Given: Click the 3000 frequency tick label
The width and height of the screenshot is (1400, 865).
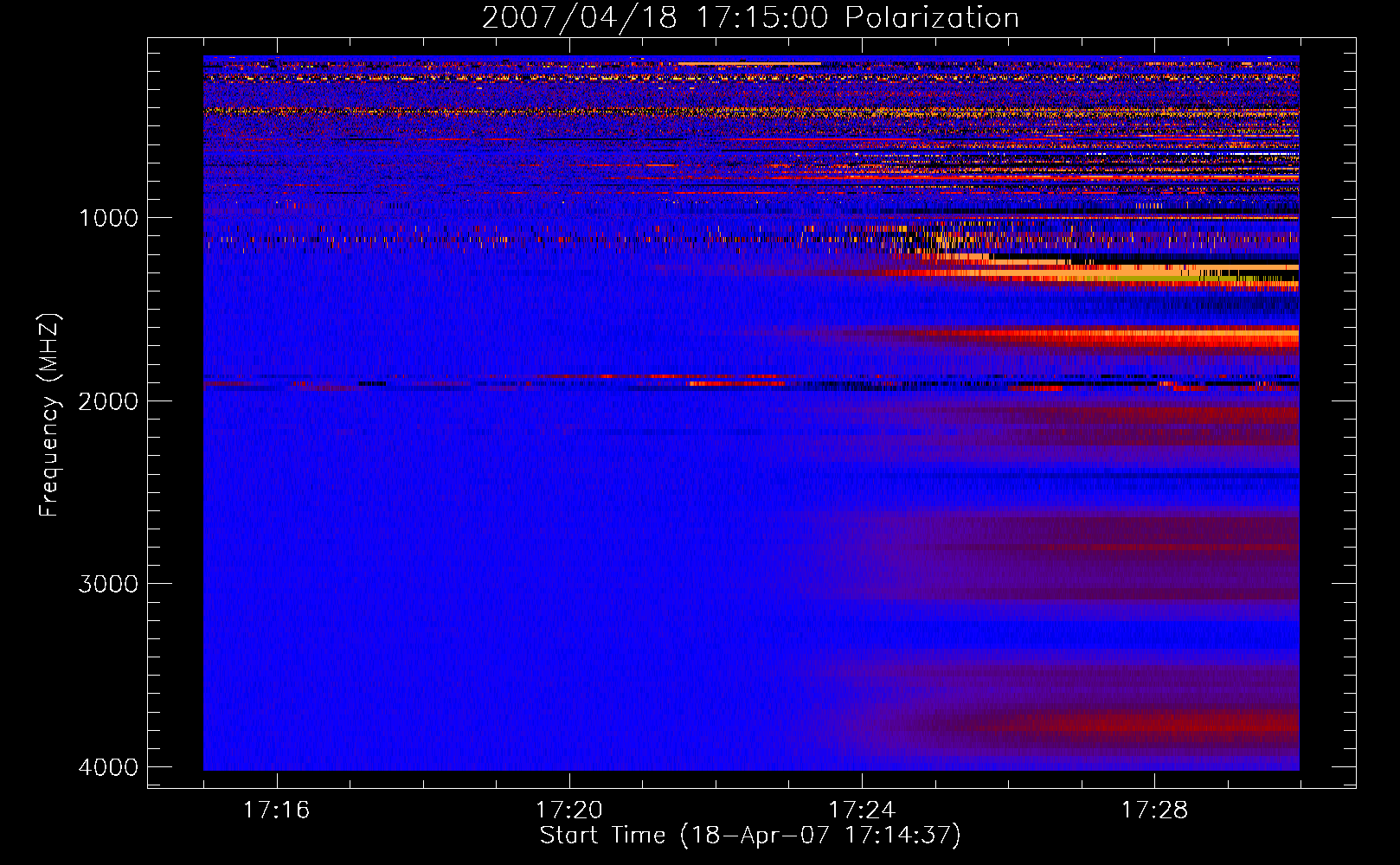Looking at the screenshot, I should point(108,584).
